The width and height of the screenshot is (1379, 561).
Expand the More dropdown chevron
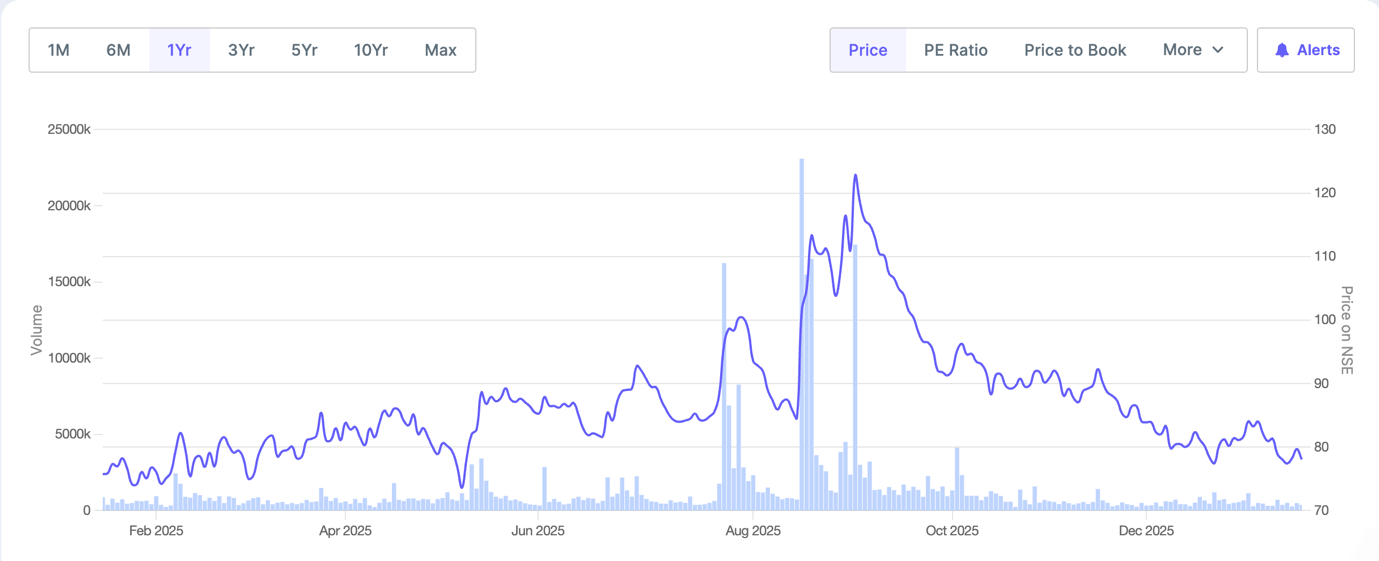tap(1218, 50)
